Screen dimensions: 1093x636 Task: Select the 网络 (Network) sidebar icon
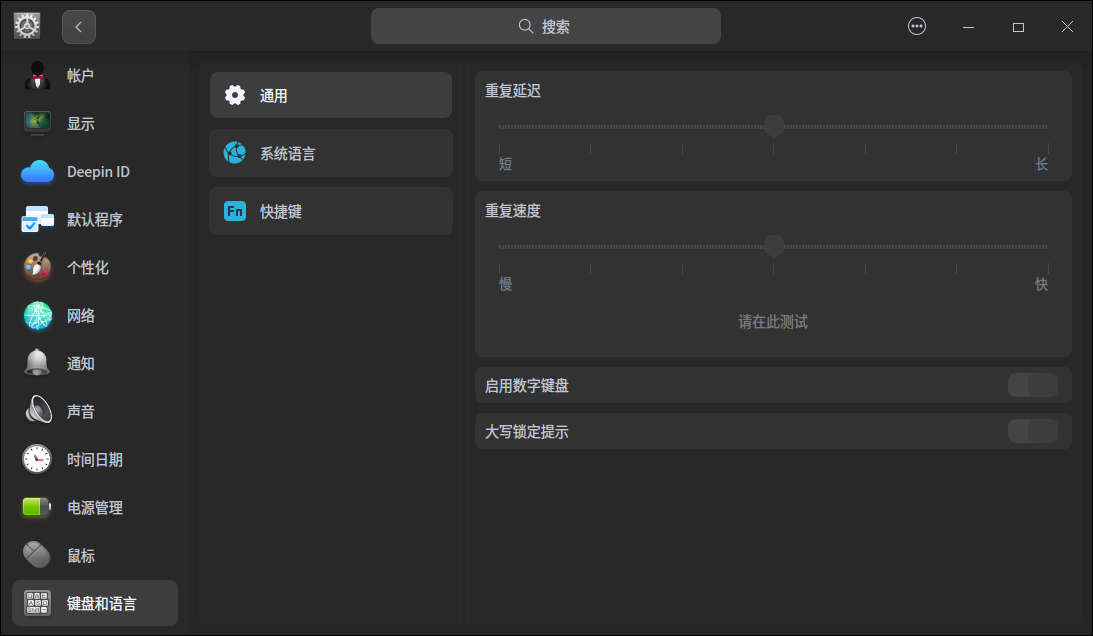click(x=36, y=315)
